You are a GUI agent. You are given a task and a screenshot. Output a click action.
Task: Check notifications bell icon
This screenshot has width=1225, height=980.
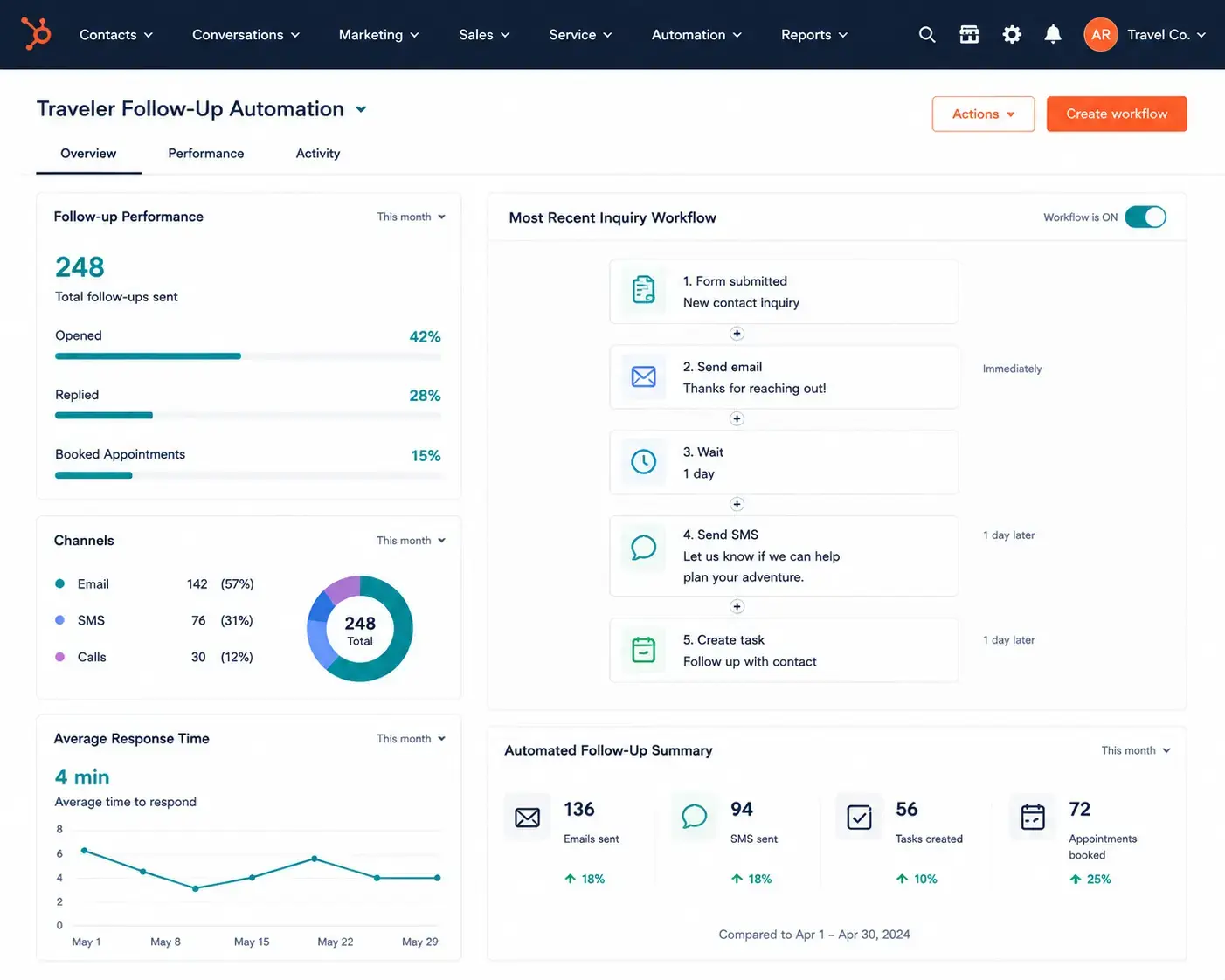pos(1053,35)
